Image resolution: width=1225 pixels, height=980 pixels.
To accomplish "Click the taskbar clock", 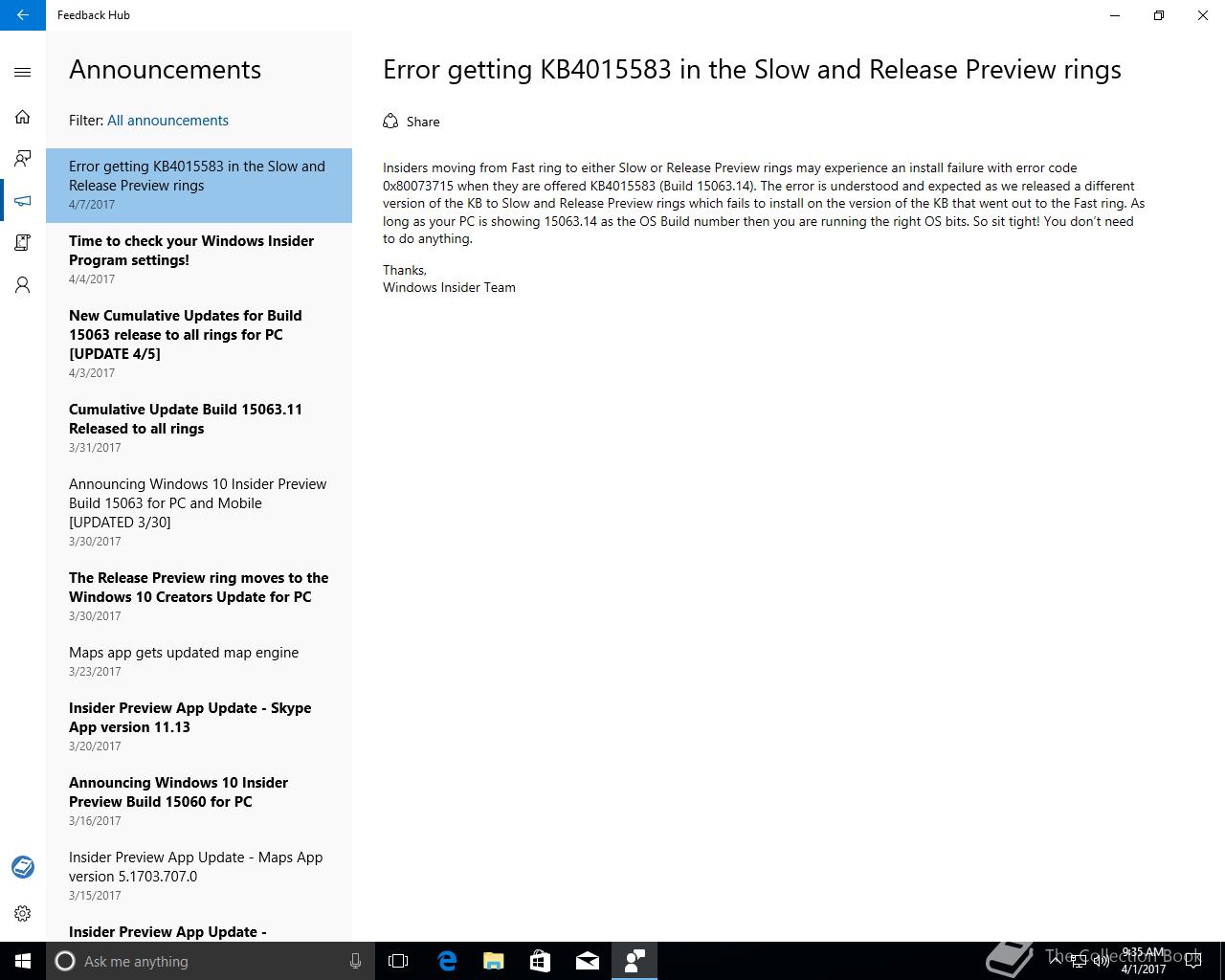I will (1144, 961).
